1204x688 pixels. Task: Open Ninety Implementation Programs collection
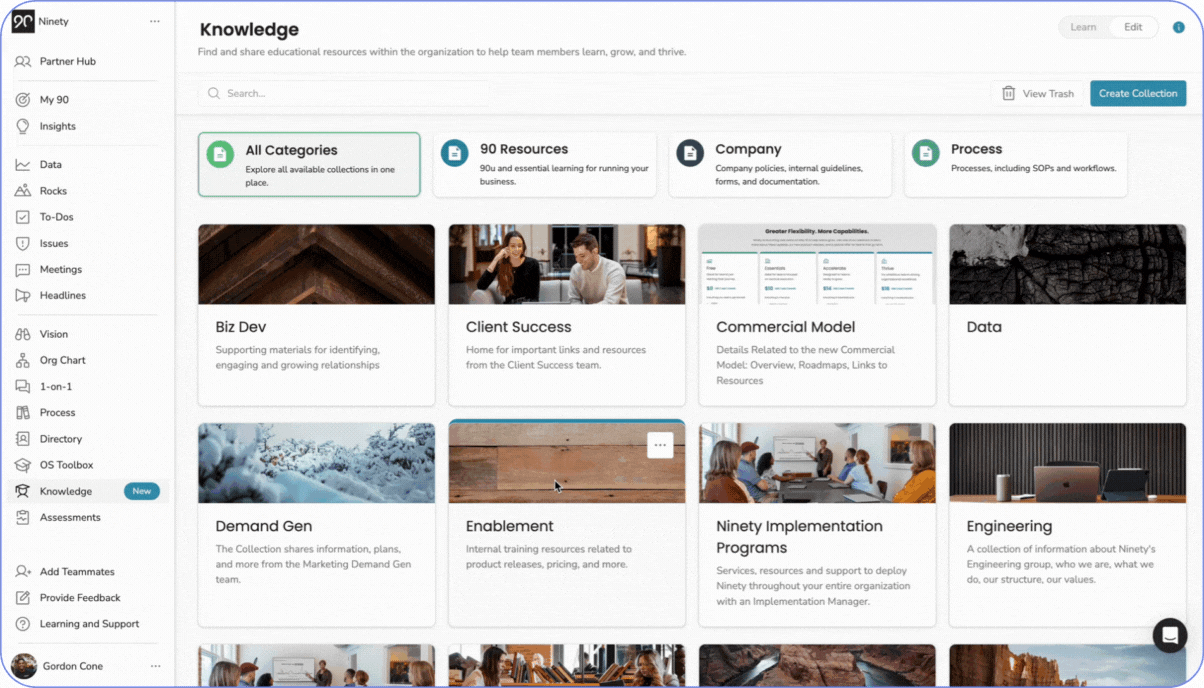click(817, 525)
